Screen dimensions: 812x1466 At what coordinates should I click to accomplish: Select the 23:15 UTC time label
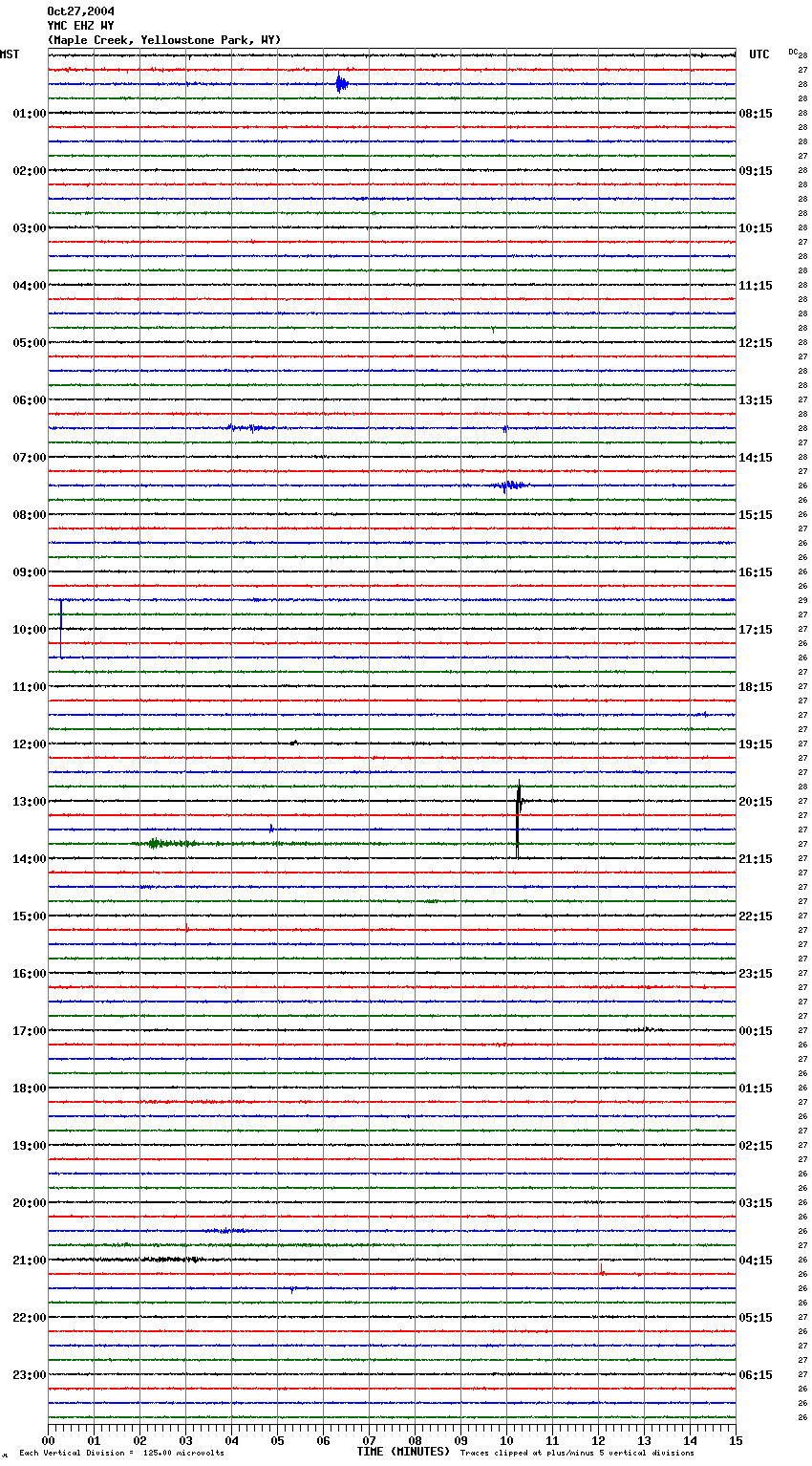pos(756,974)
